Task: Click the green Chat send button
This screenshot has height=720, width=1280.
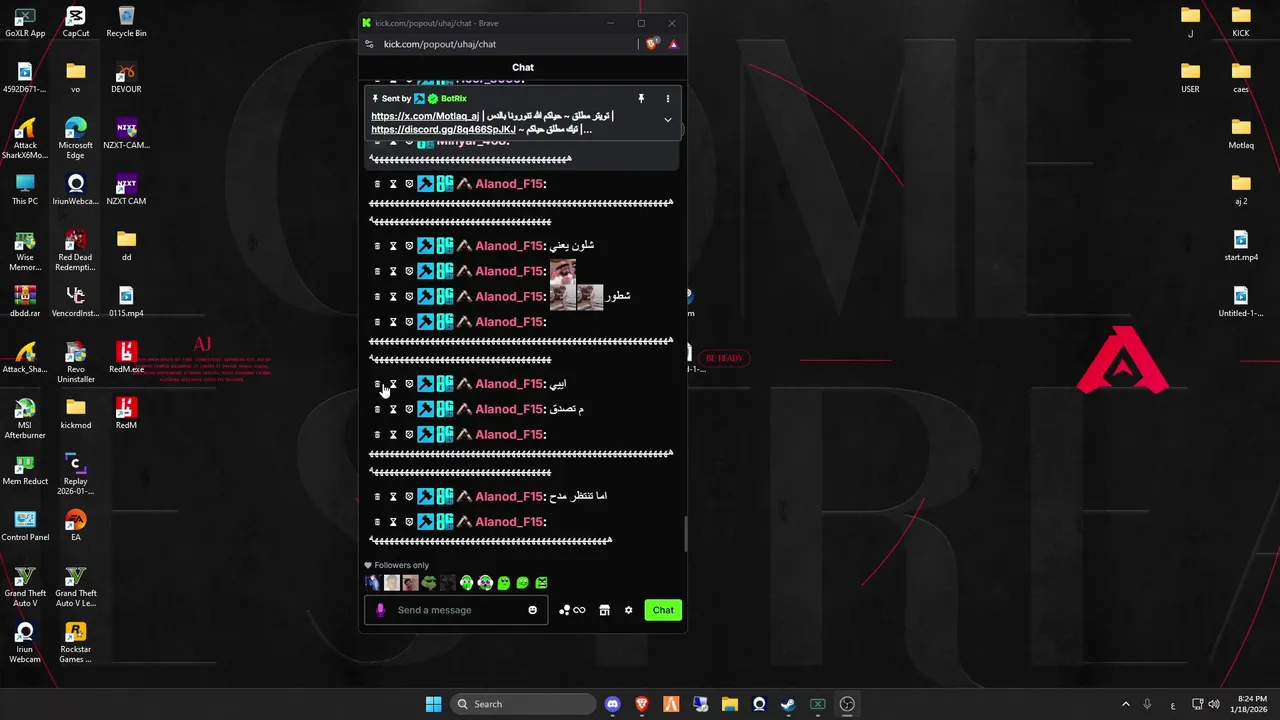Action: (663, 610)
